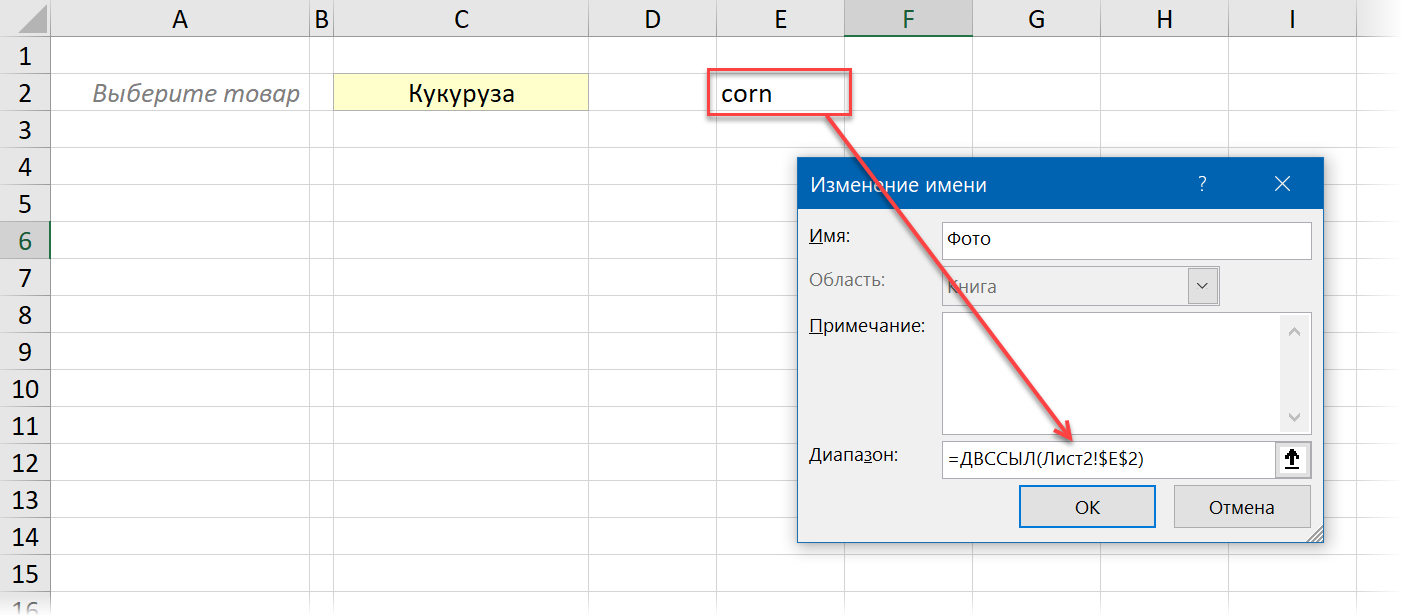Image resolution: width=1402 pixels, height=616 pixels.
Task: Select row 7 header
Action: [25, 278]
